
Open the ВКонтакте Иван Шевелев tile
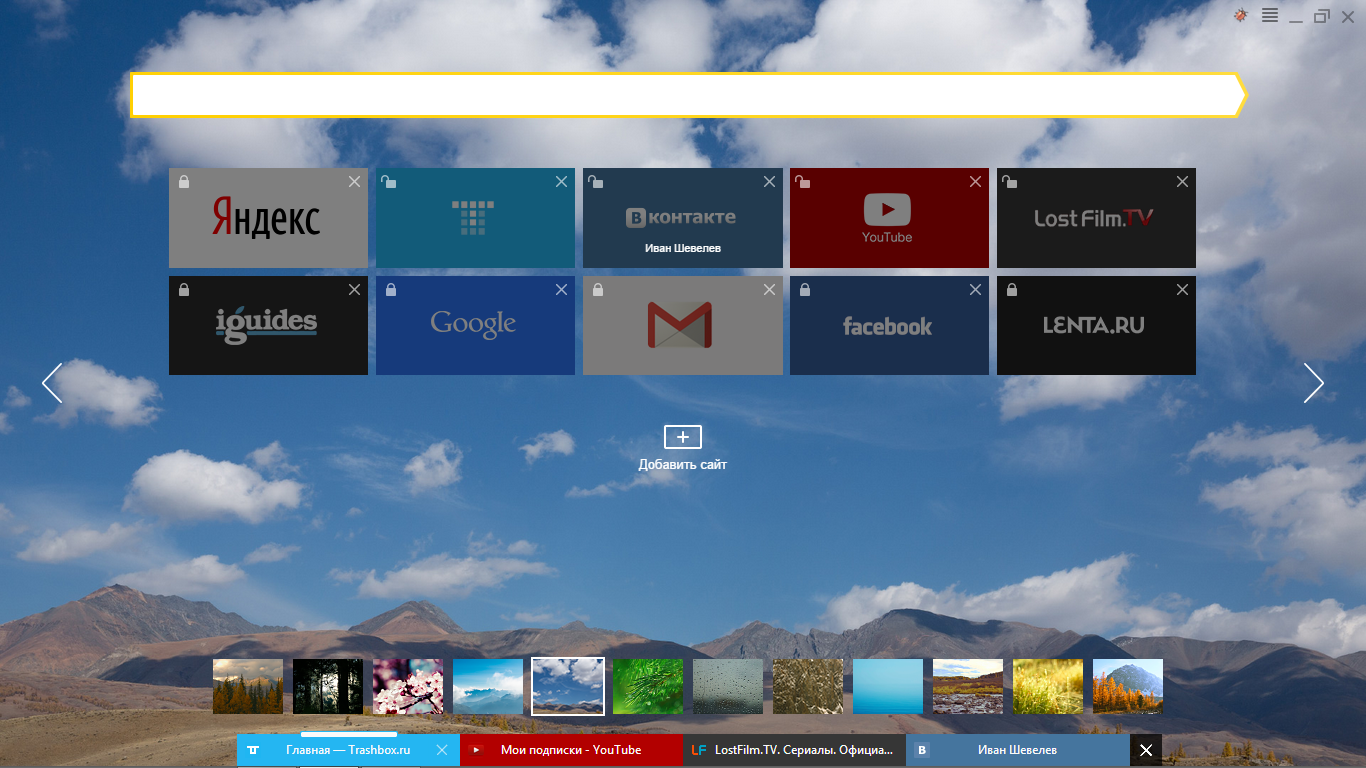(683, 218)
